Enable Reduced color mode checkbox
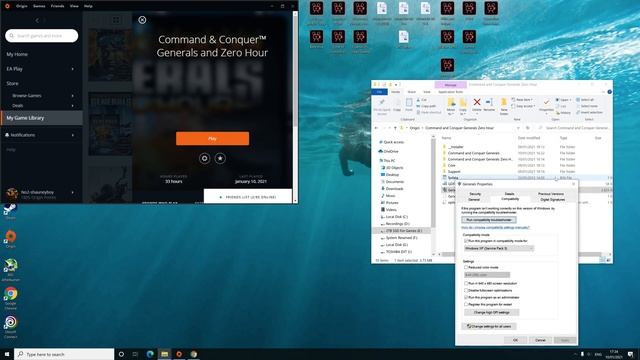This screenshot has height=360, width=640. point(466,267)
